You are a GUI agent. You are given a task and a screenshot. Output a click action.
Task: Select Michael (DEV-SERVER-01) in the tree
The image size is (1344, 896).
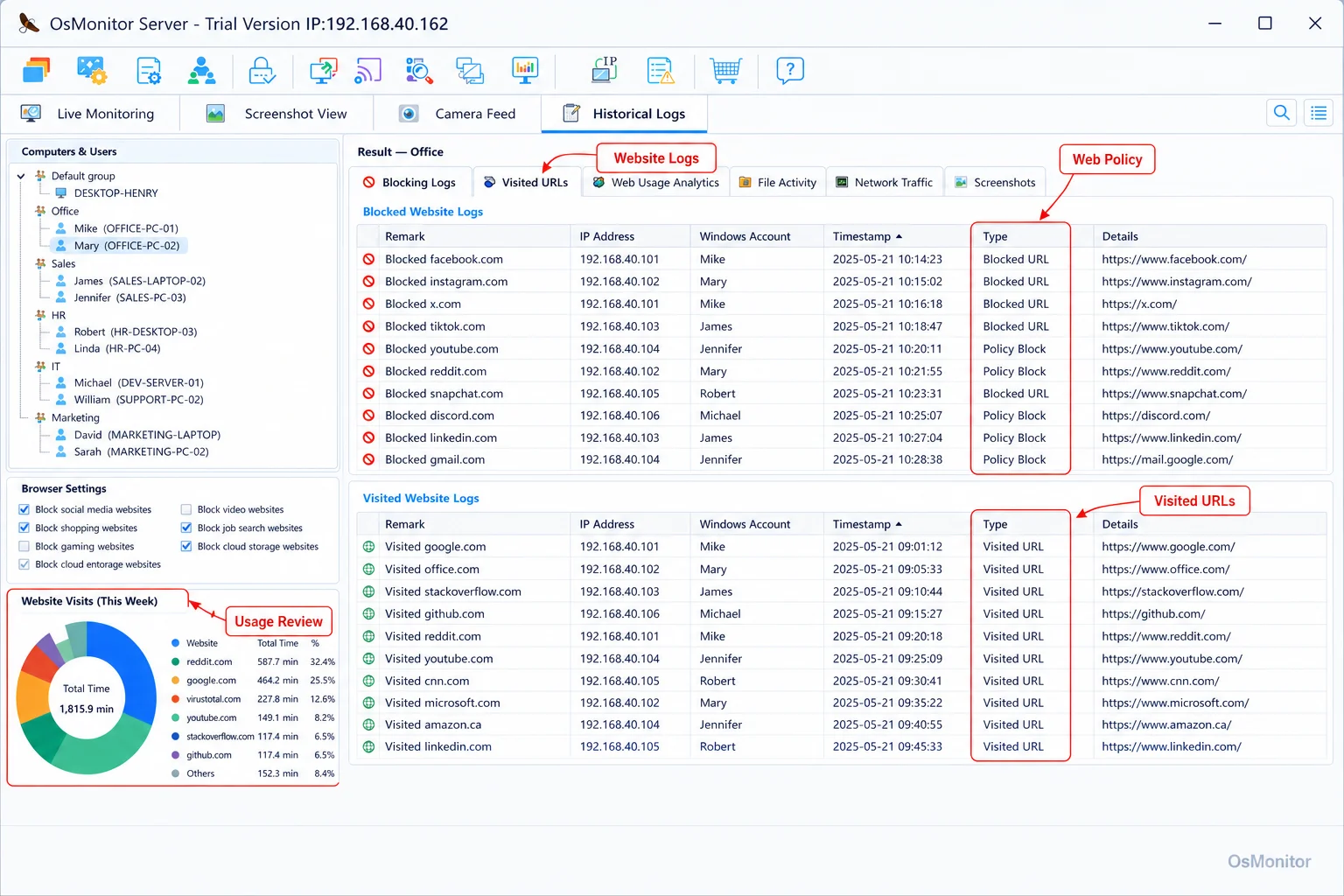129,382
